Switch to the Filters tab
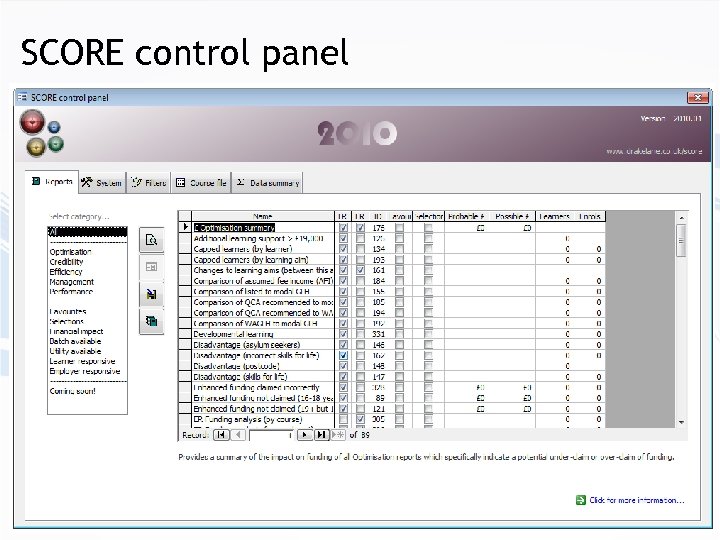Viewport: 720px width, 540px height. (148, 183)
